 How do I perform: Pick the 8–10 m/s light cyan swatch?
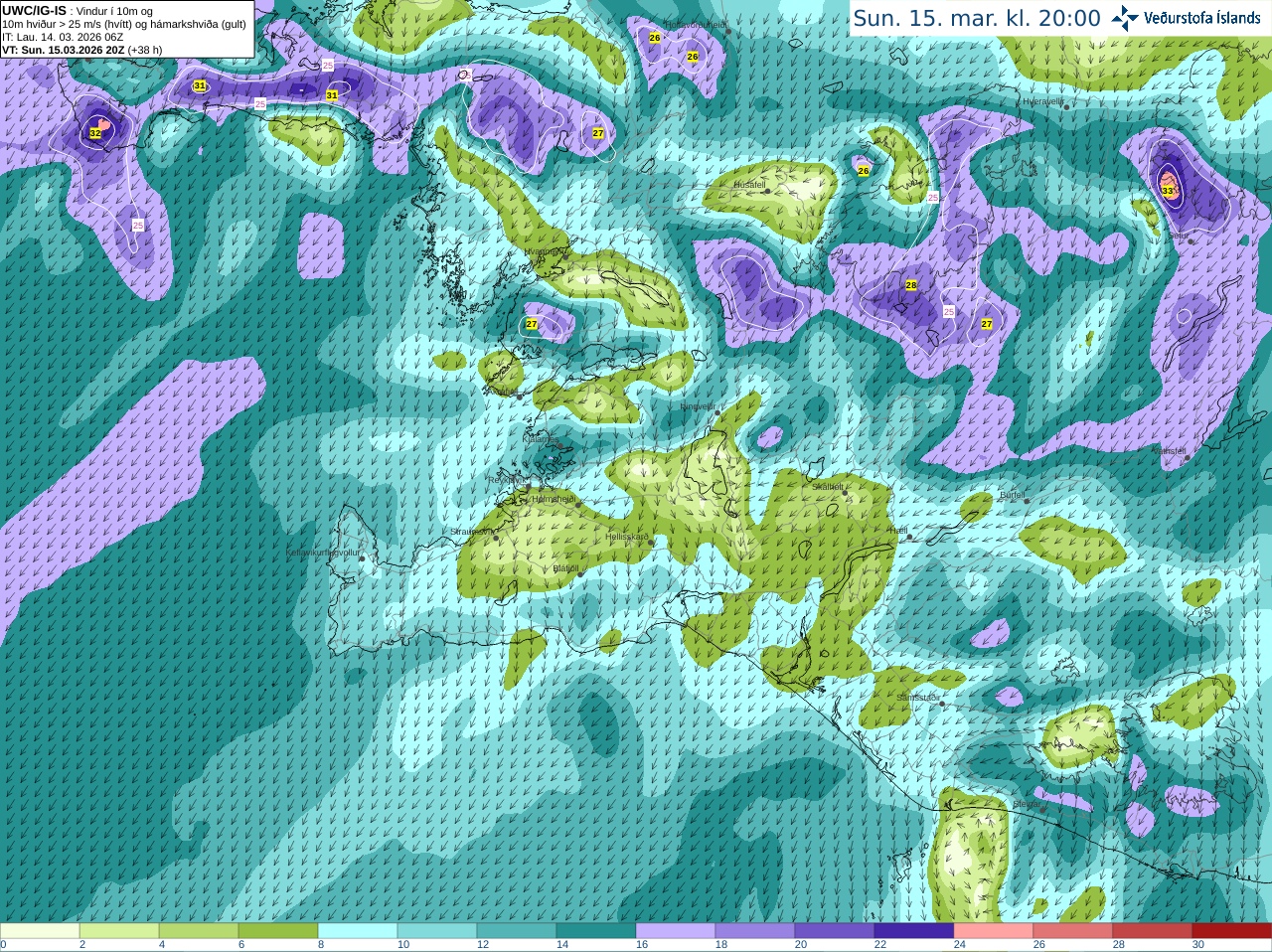click(x=358, y=931)
